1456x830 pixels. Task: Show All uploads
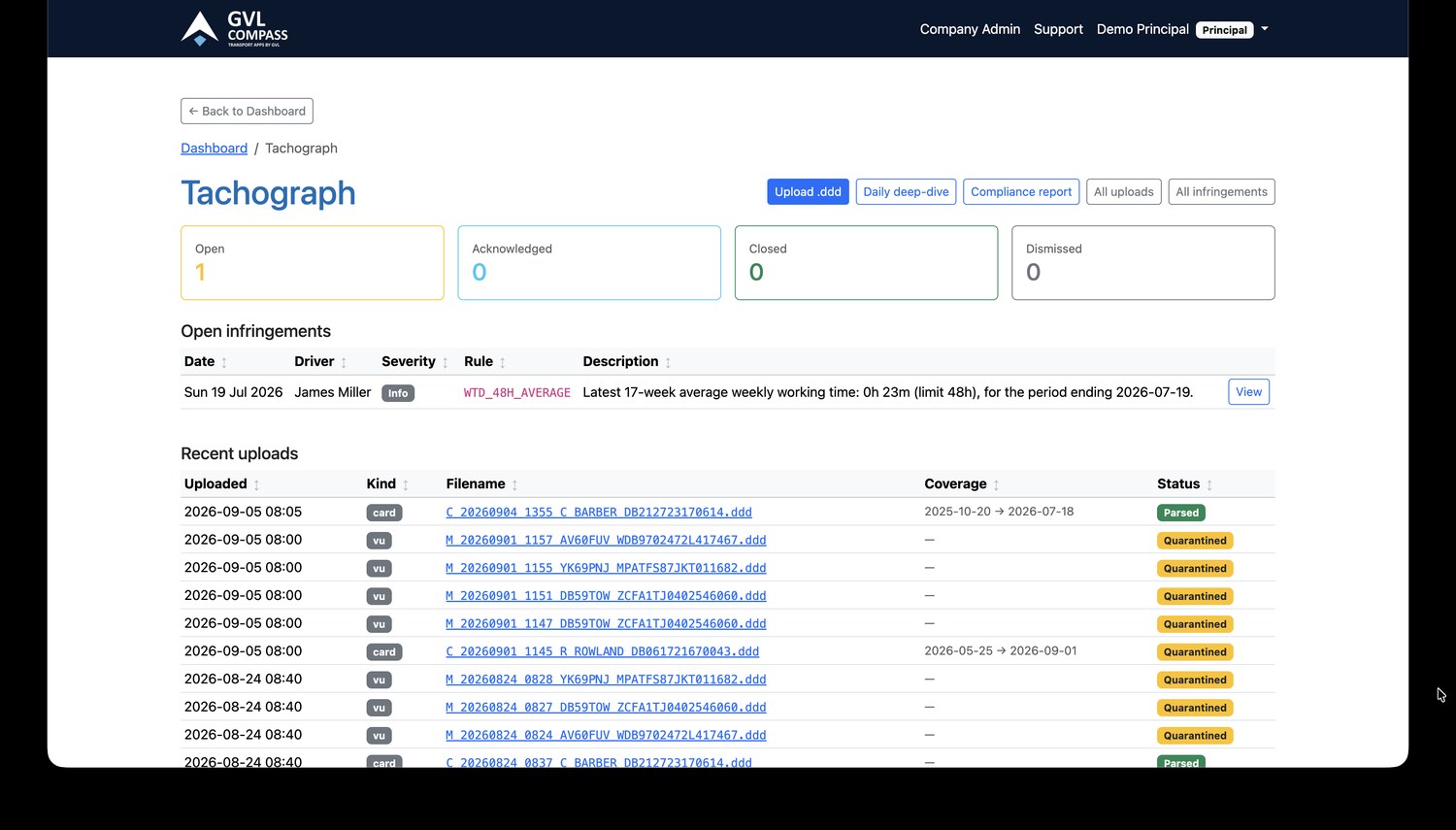tap(1123, 191)
